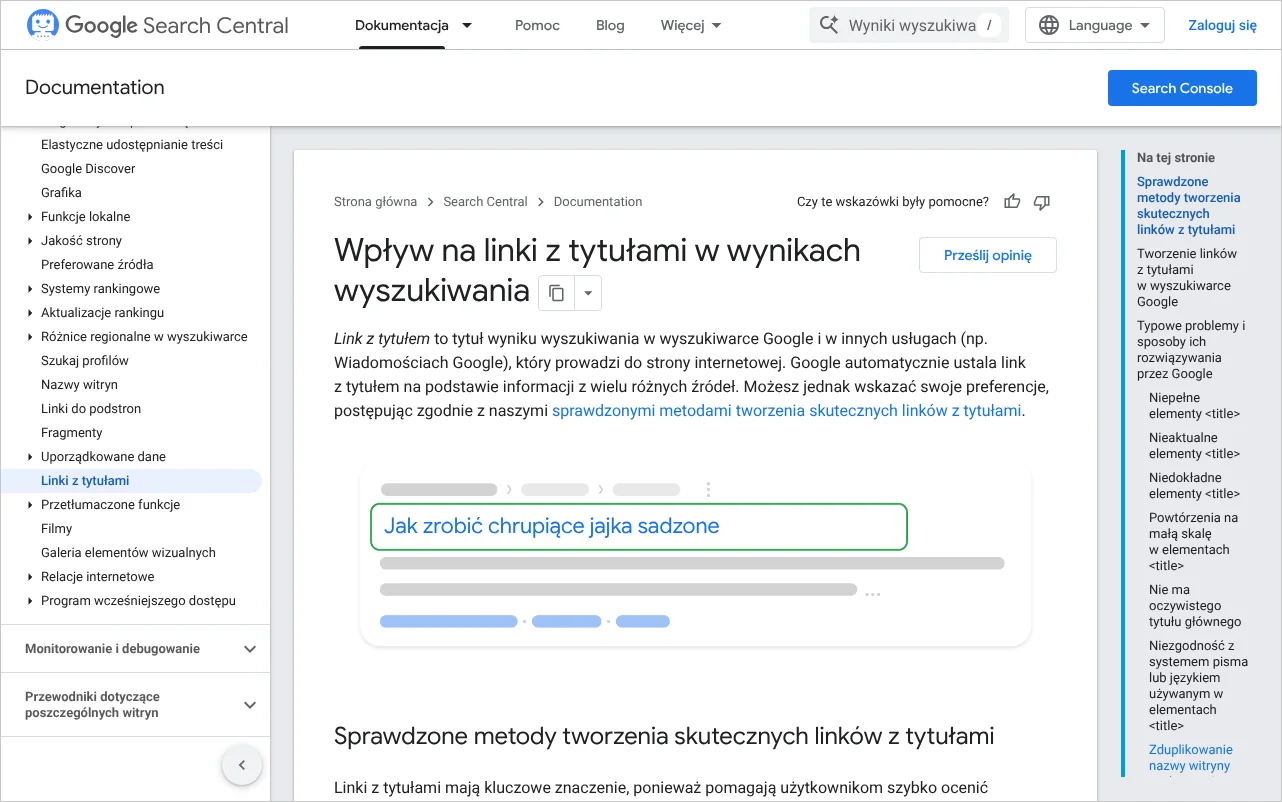This screenshot has height=802, width=1282.
Task: Jump to Typowe problemy i sposoby section
Action: [x=1191, y=350]
